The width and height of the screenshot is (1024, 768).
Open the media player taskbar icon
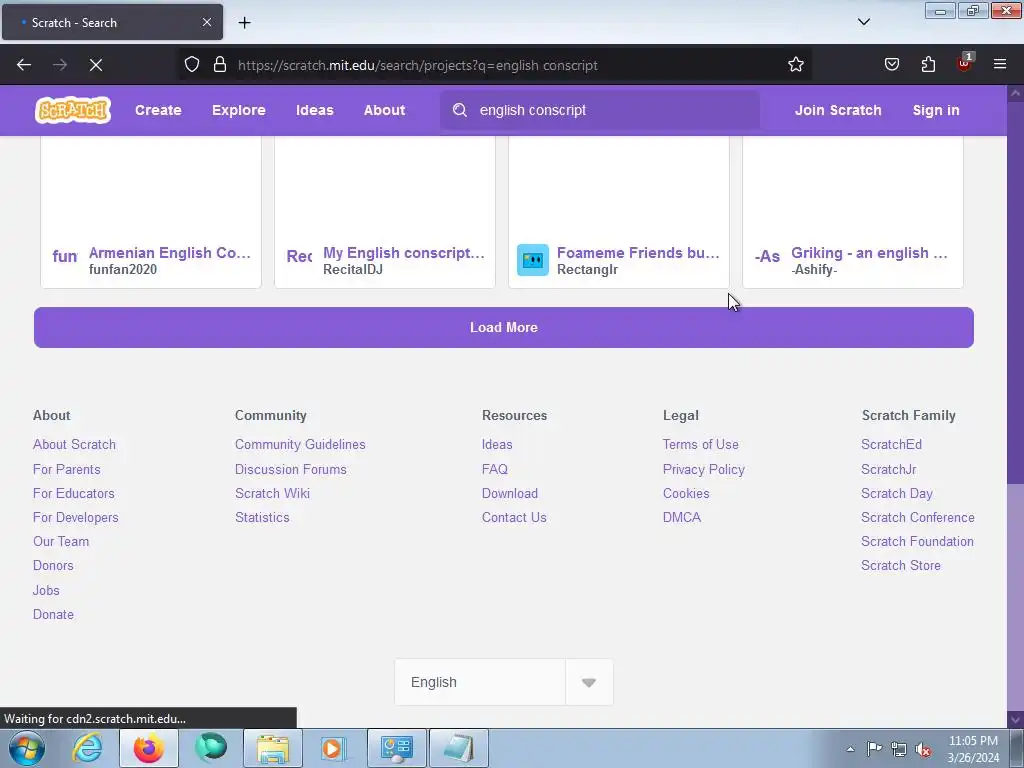334,748
